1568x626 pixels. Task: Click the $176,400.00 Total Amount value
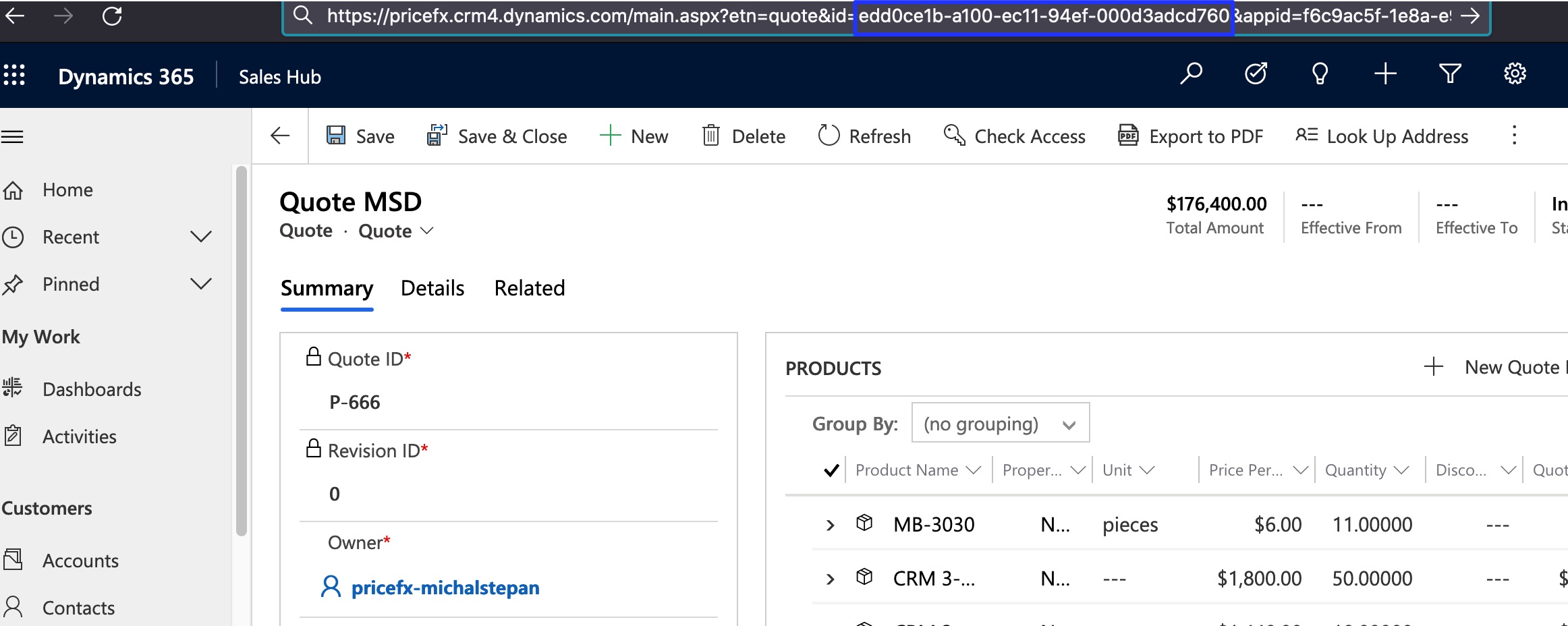1216,204
